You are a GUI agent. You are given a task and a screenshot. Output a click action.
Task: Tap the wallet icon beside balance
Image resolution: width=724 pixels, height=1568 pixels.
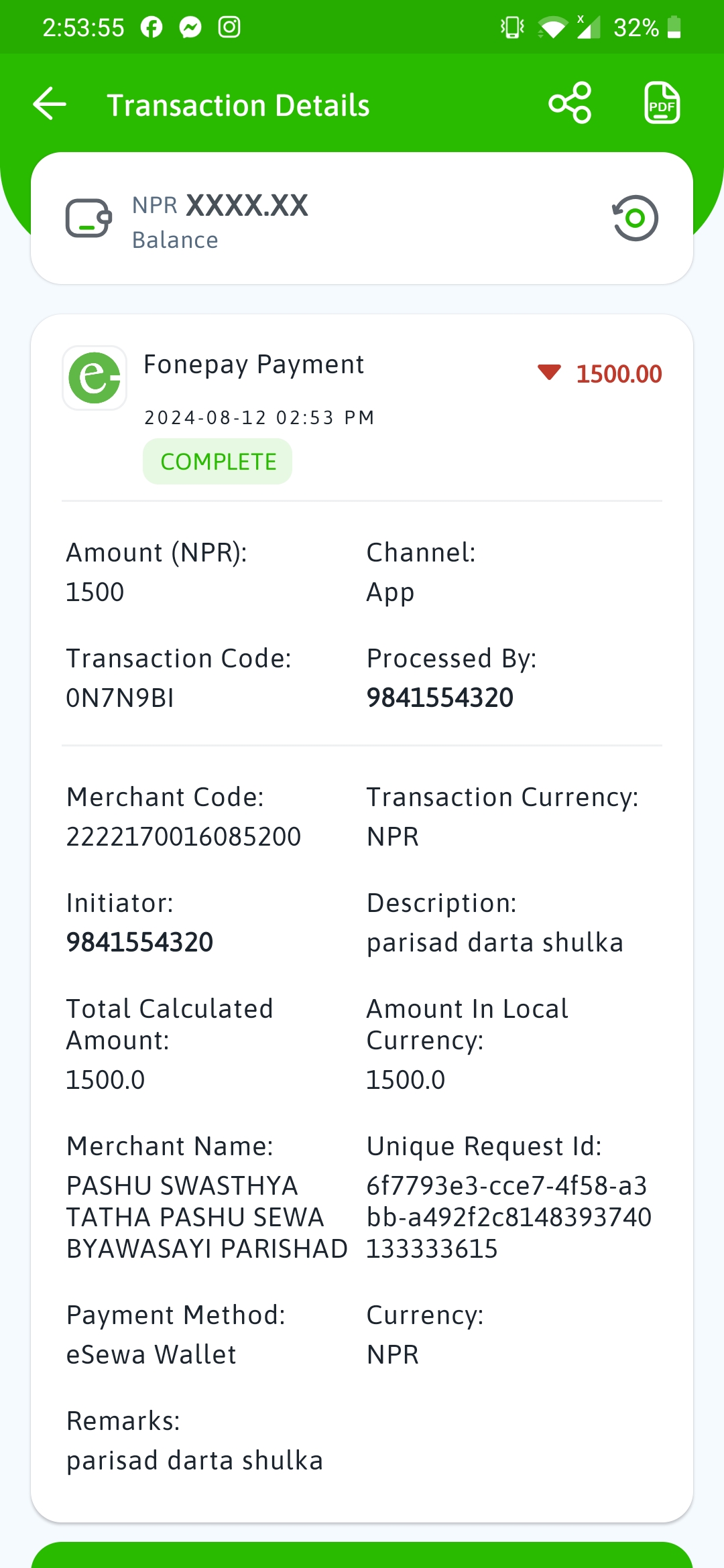point(88,218)
